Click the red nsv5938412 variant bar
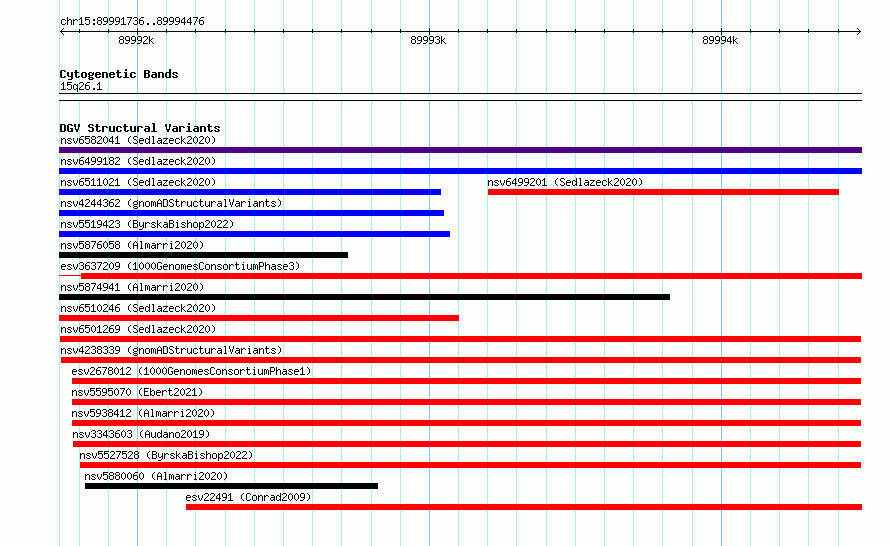Viewport: 890px width, 546px height. (x=467, y=423)
